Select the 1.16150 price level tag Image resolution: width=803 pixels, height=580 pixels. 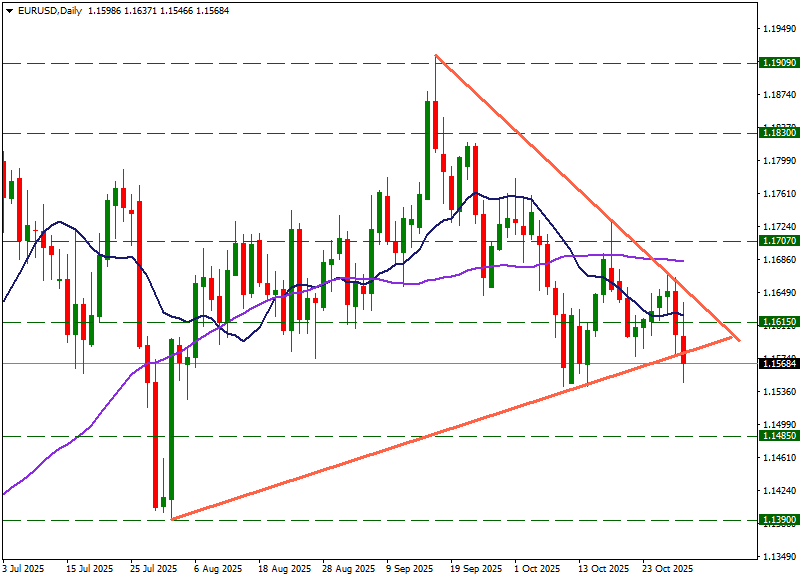(x=779, y=322)
